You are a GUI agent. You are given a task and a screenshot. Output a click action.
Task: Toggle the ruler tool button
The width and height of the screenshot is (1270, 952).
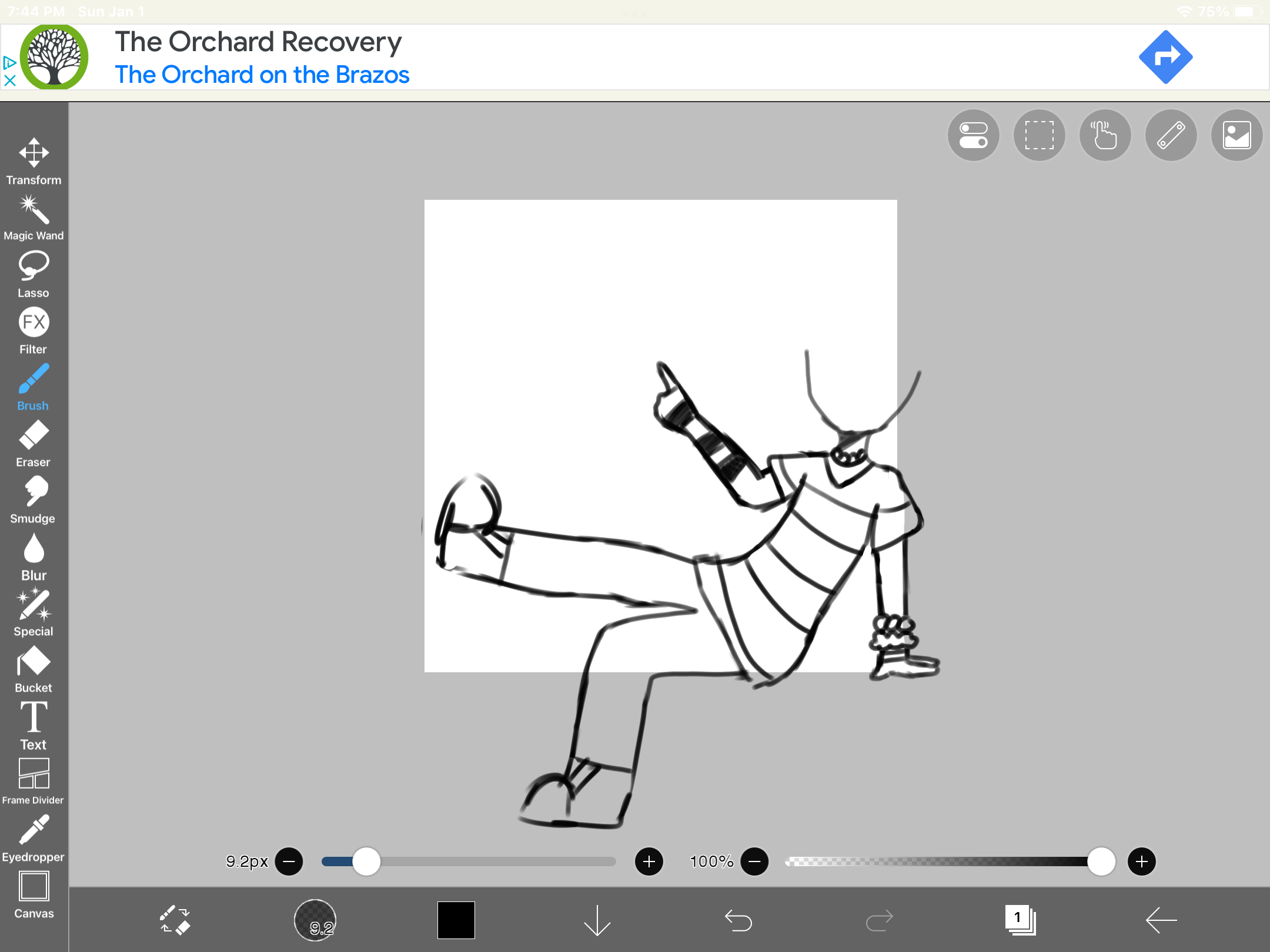coord(1171,135)
